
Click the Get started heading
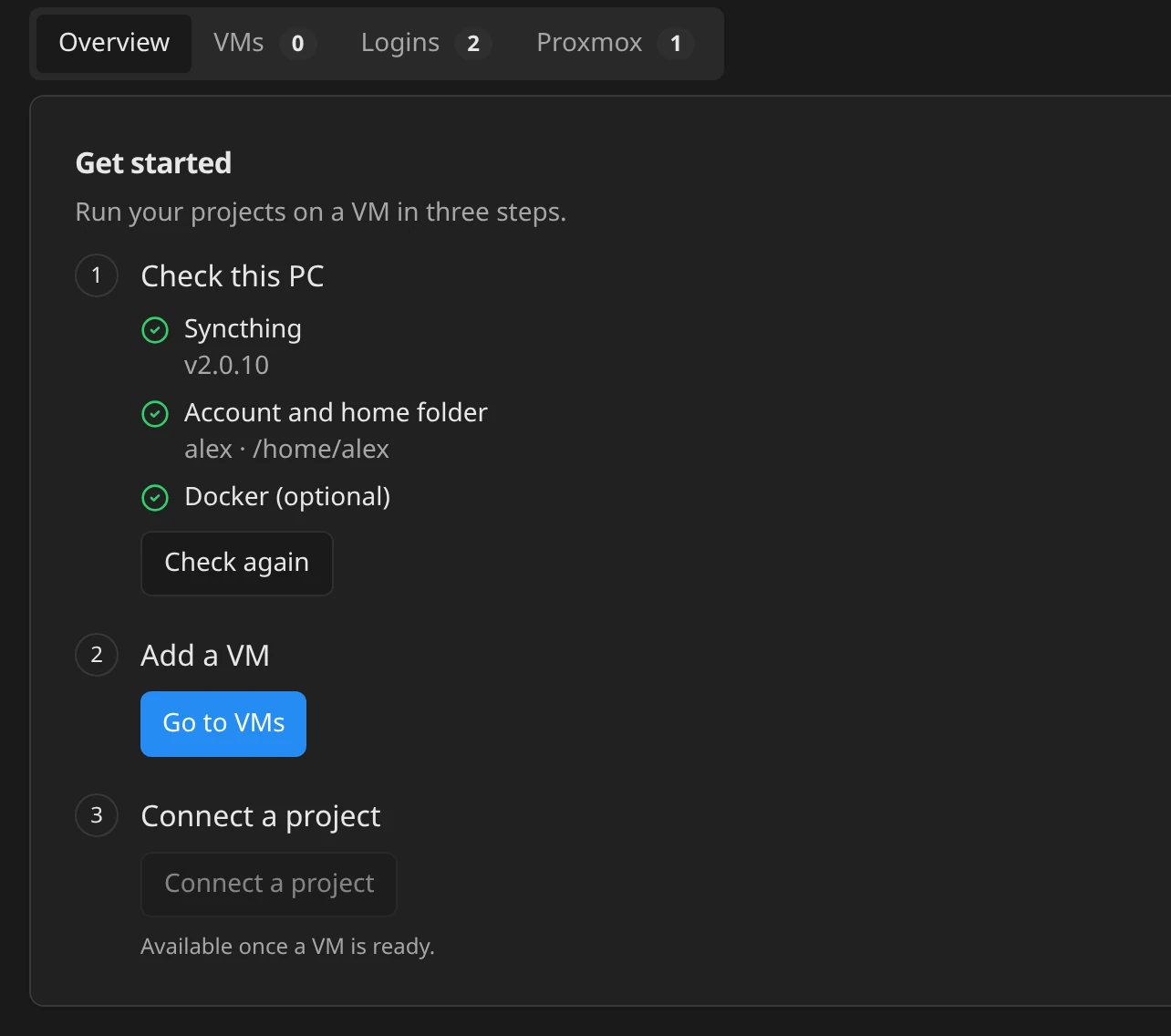pos(153,163)
